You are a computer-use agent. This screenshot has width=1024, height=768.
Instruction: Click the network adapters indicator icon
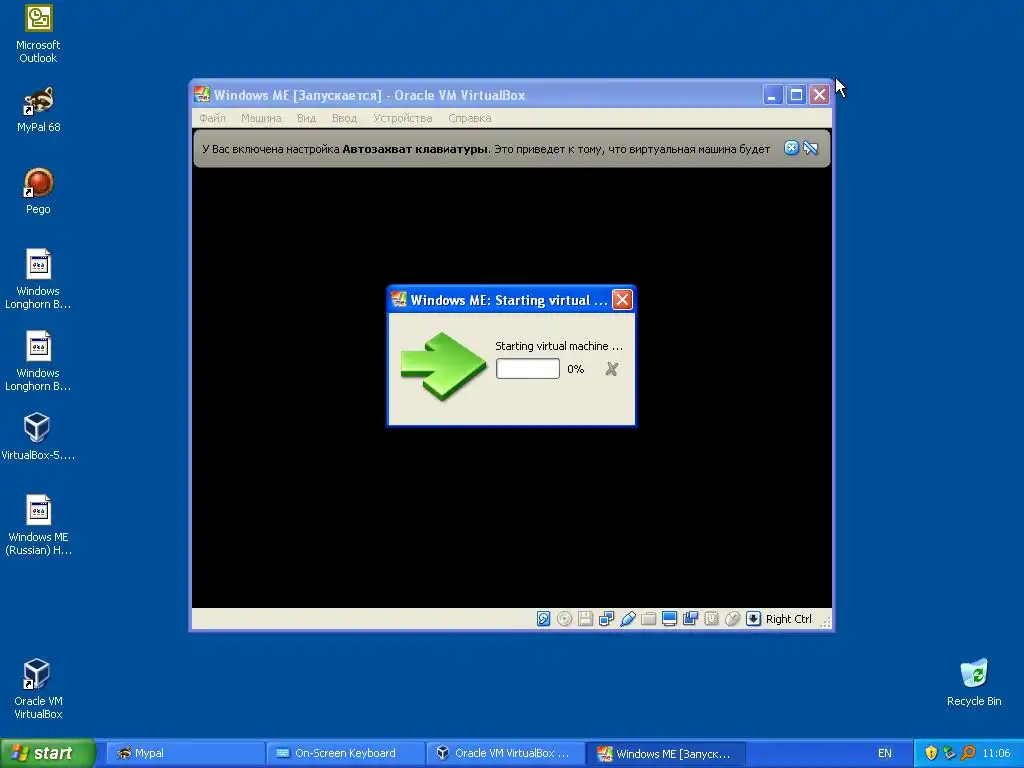pos(606,618)
